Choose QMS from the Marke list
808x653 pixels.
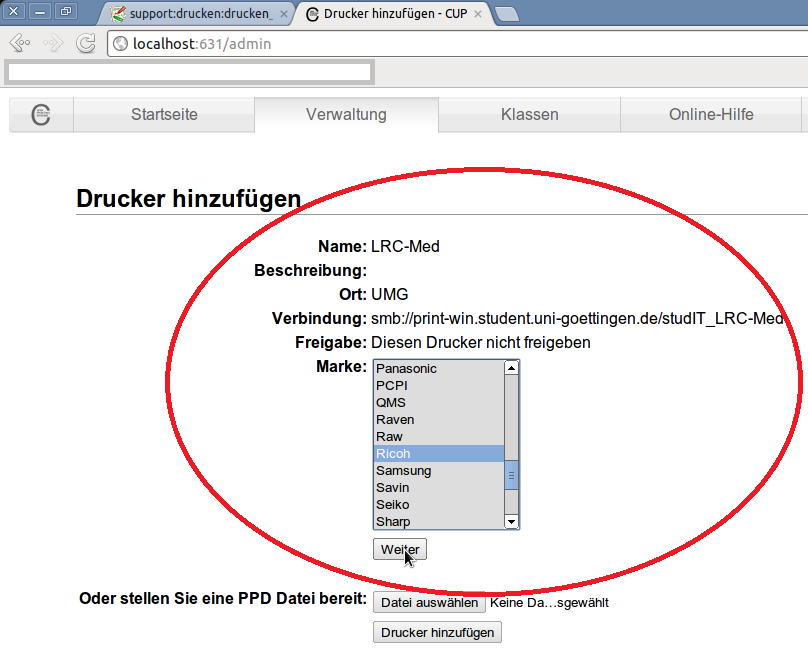pos(439,403)
